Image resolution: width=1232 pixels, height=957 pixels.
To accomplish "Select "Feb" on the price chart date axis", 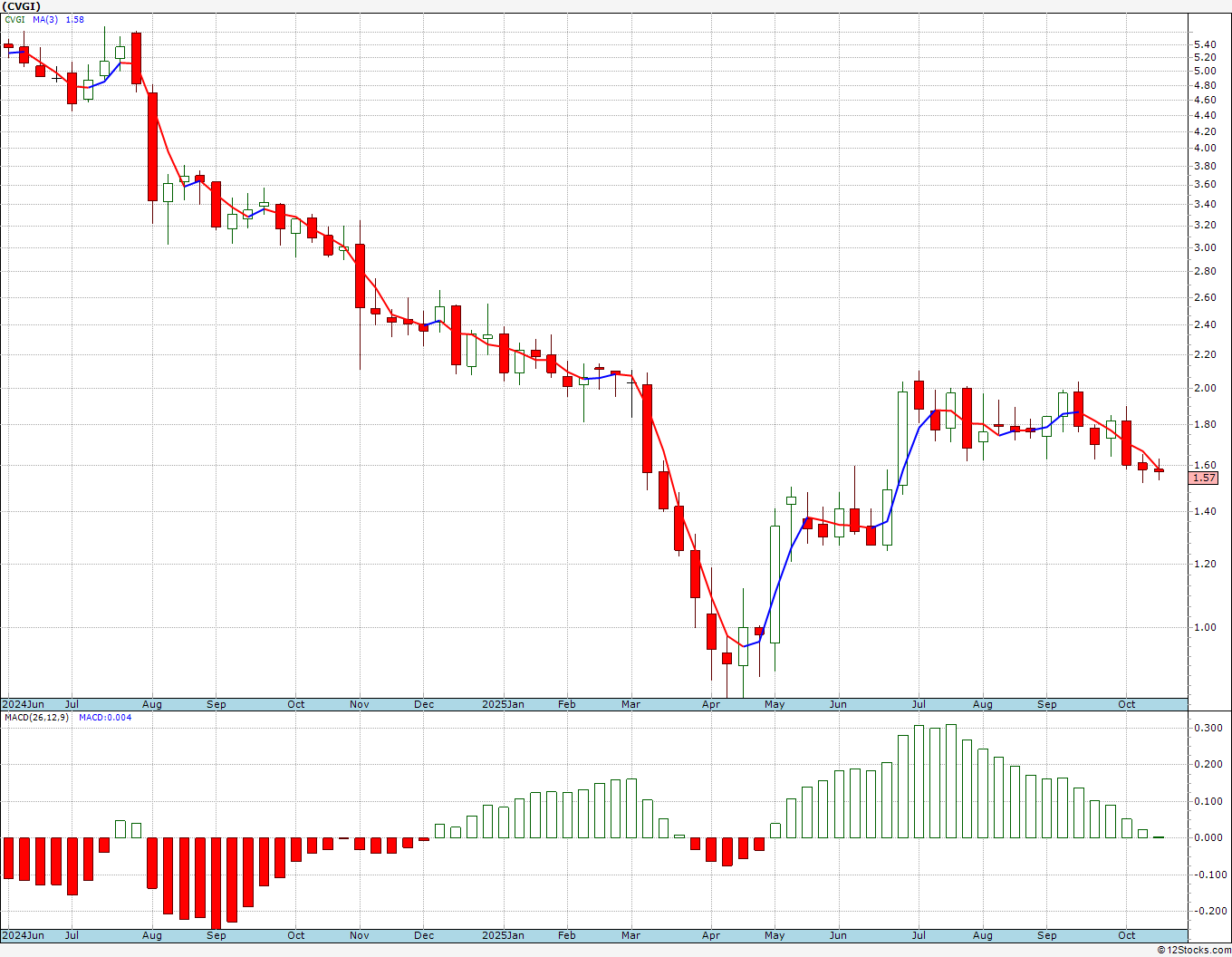I will (x=567, y=704).
